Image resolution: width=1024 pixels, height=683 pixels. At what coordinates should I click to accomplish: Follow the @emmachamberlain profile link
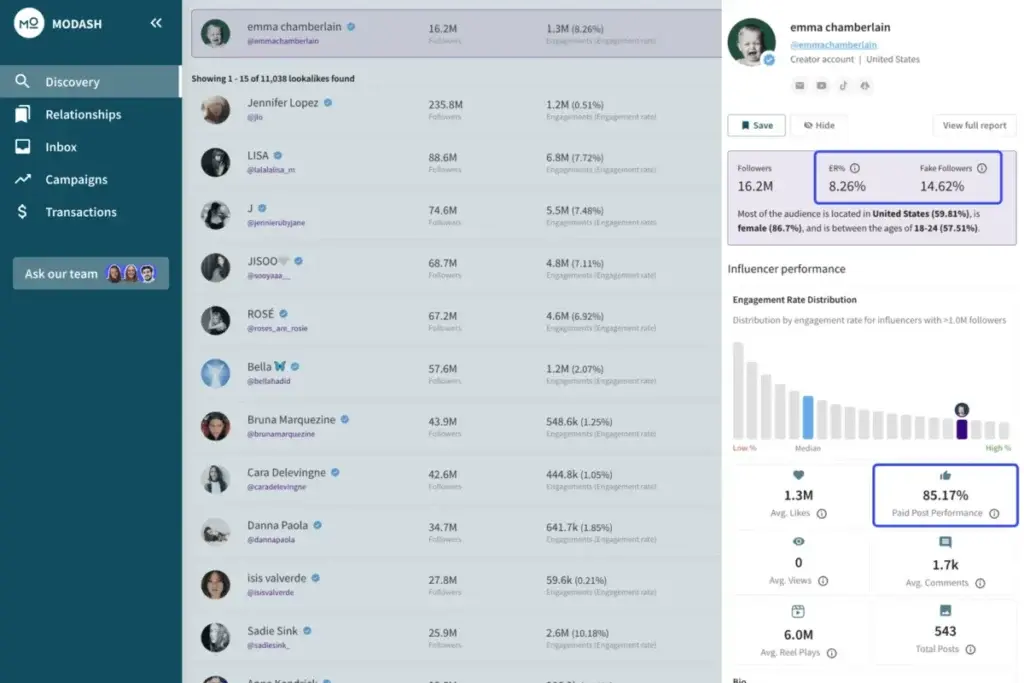[833, 45]
